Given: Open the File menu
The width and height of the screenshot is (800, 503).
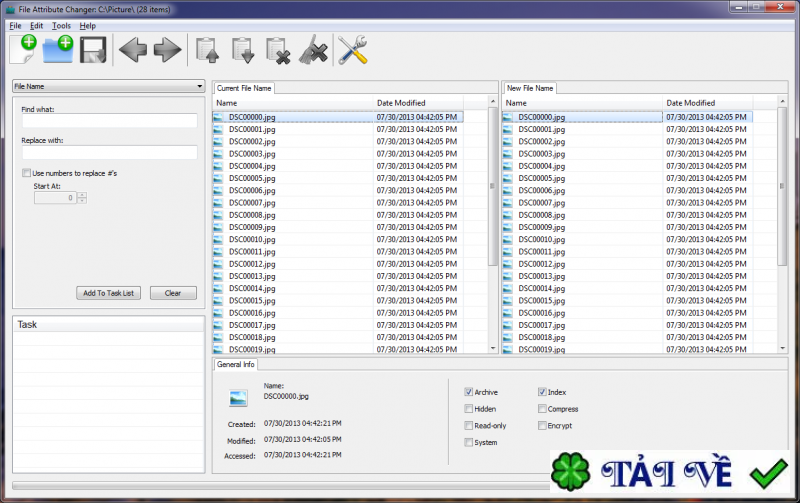Looking at the screenshot, I should point(15,26).
